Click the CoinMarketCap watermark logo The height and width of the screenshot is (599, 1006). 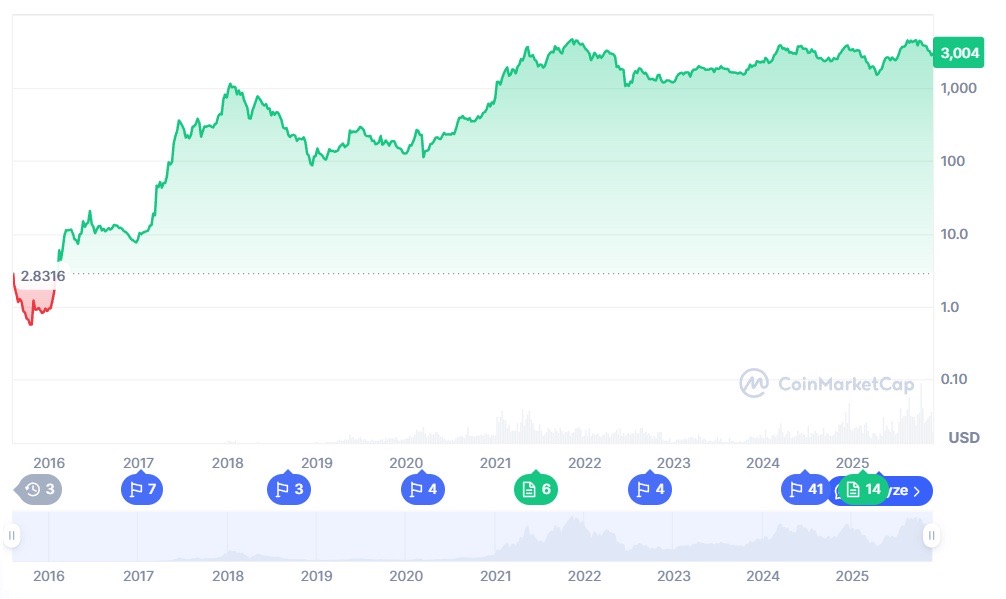coord(753,383)
